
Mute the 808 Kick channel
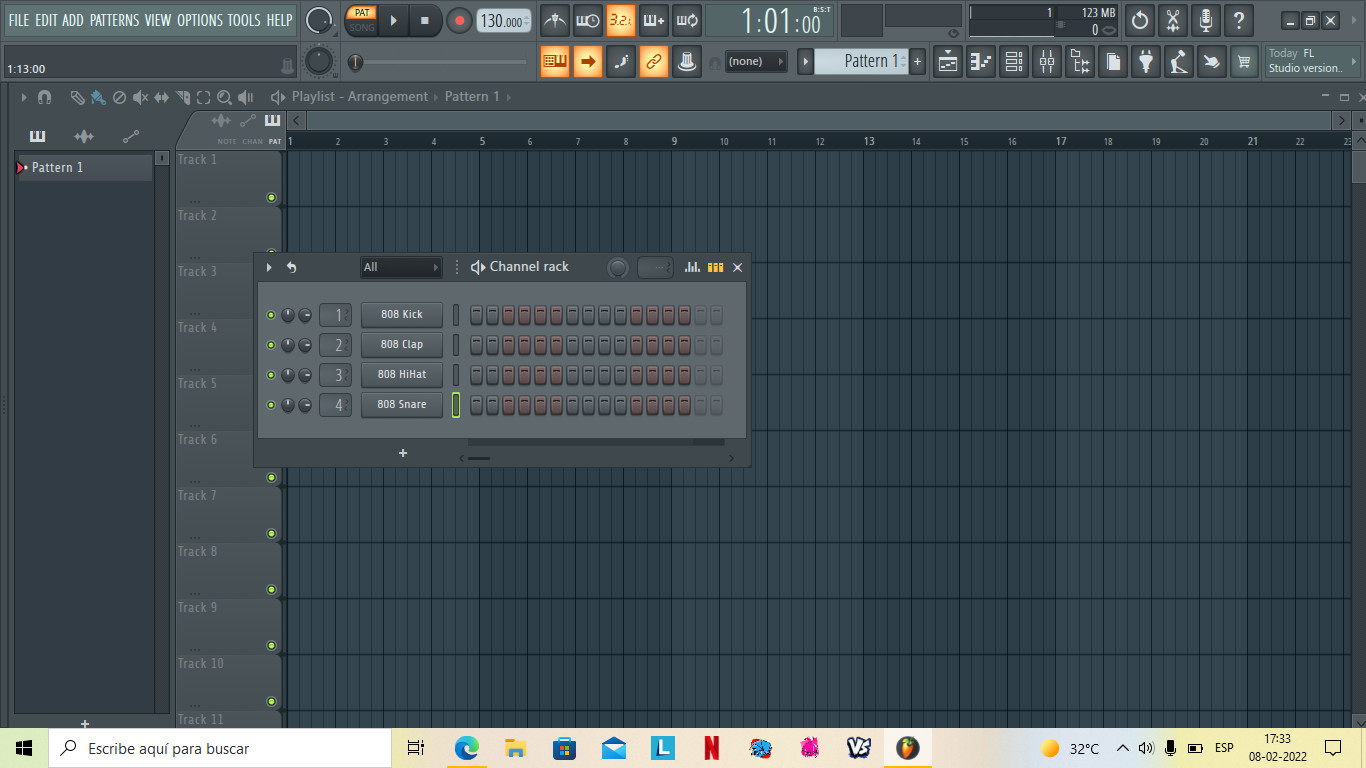pyautogui.click(x=271, y=315)
